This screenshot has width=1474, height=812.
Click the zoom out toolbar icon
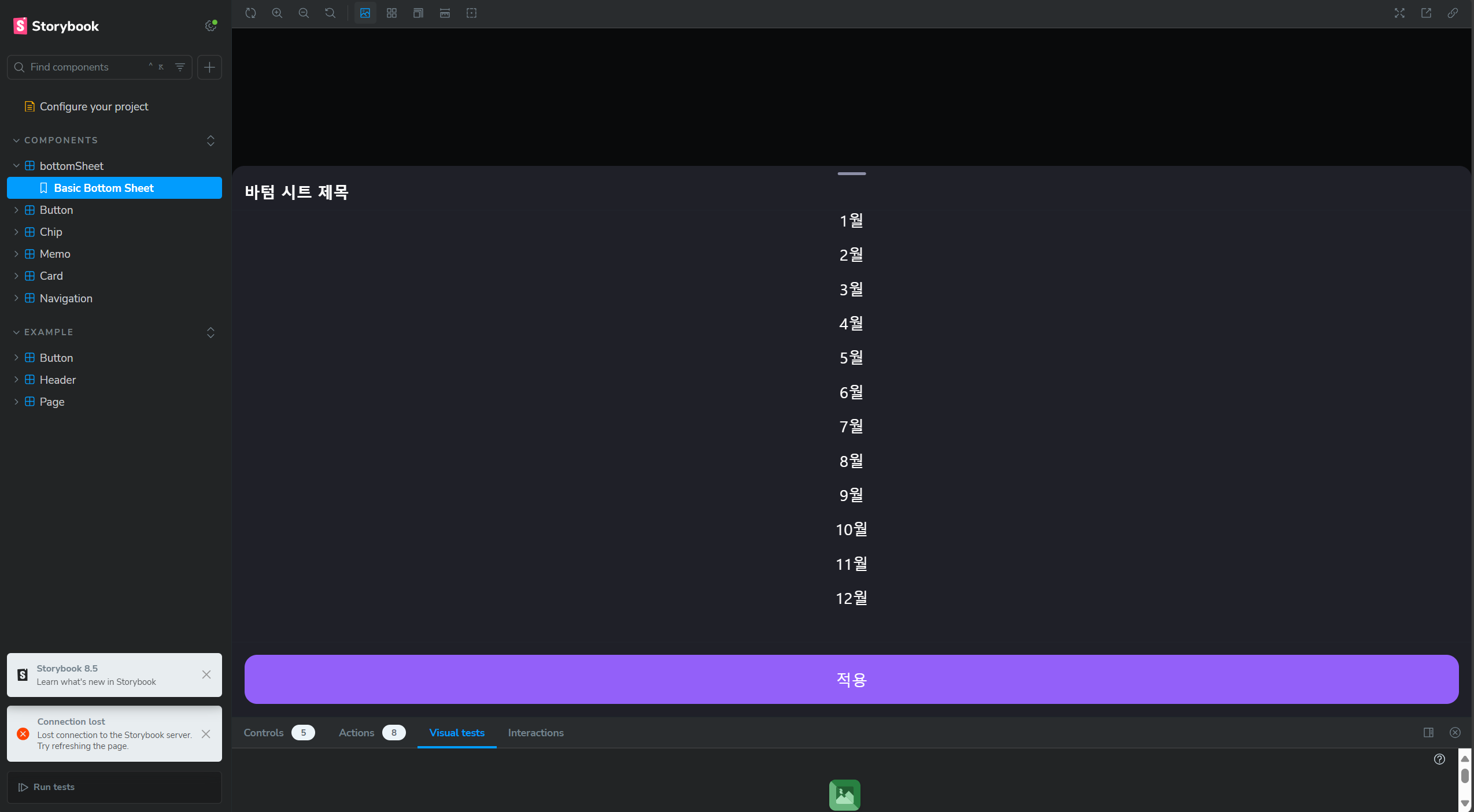304,13
